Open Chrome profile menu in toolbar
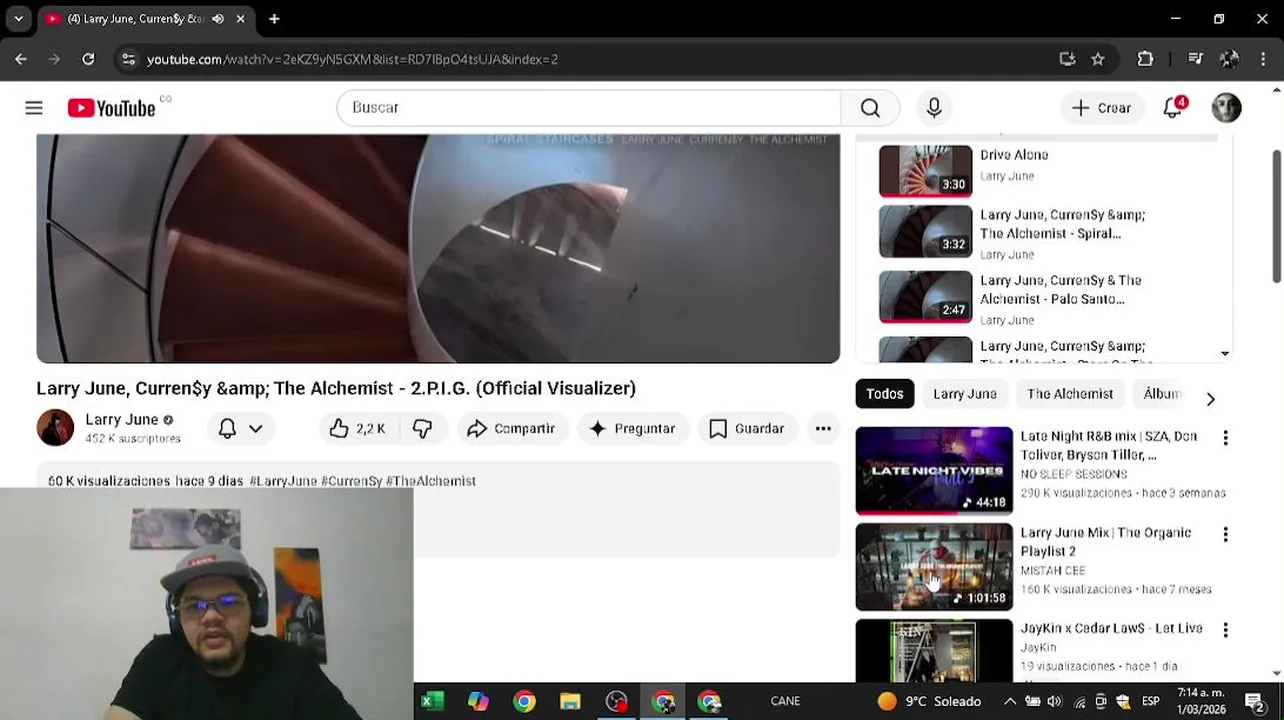 [x=1230, y=59]
